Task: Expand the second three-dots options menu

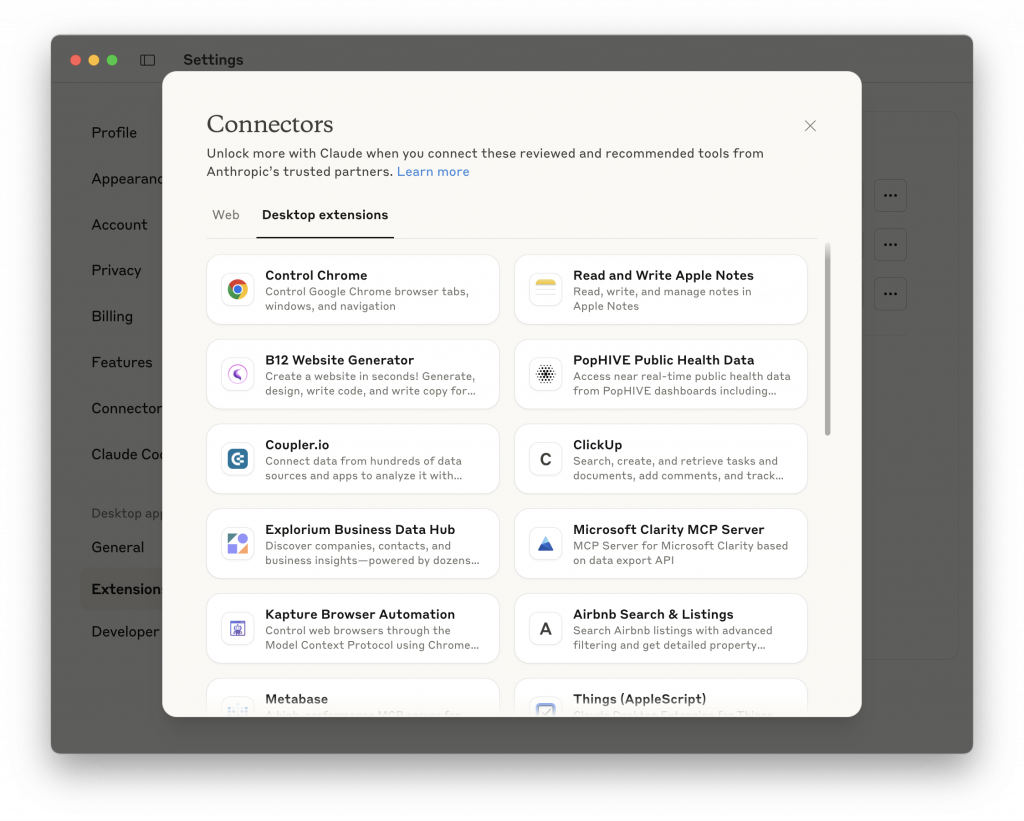Action: pos(890,244)
